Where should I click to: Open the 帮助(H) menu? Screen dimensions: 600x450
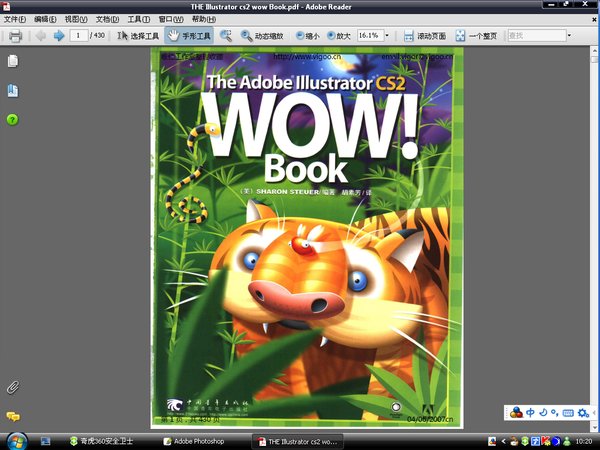click(x=204, y=19)
